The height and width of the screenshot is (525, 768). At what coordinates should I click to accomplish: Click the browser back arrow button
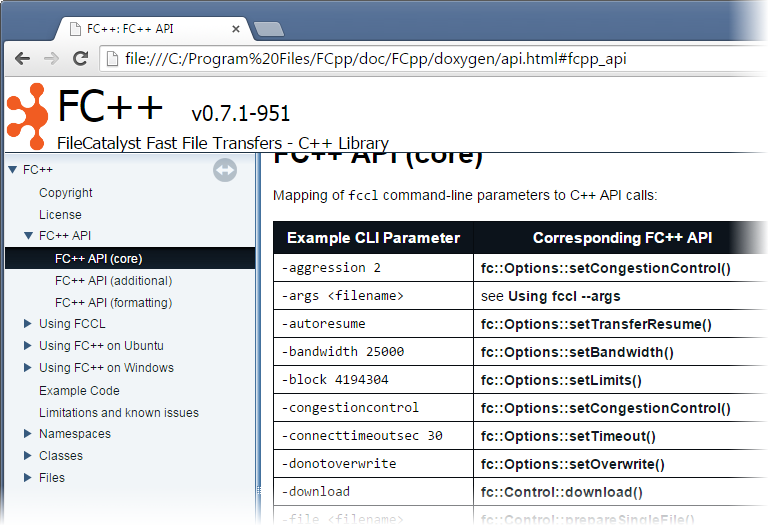[22, 59]
